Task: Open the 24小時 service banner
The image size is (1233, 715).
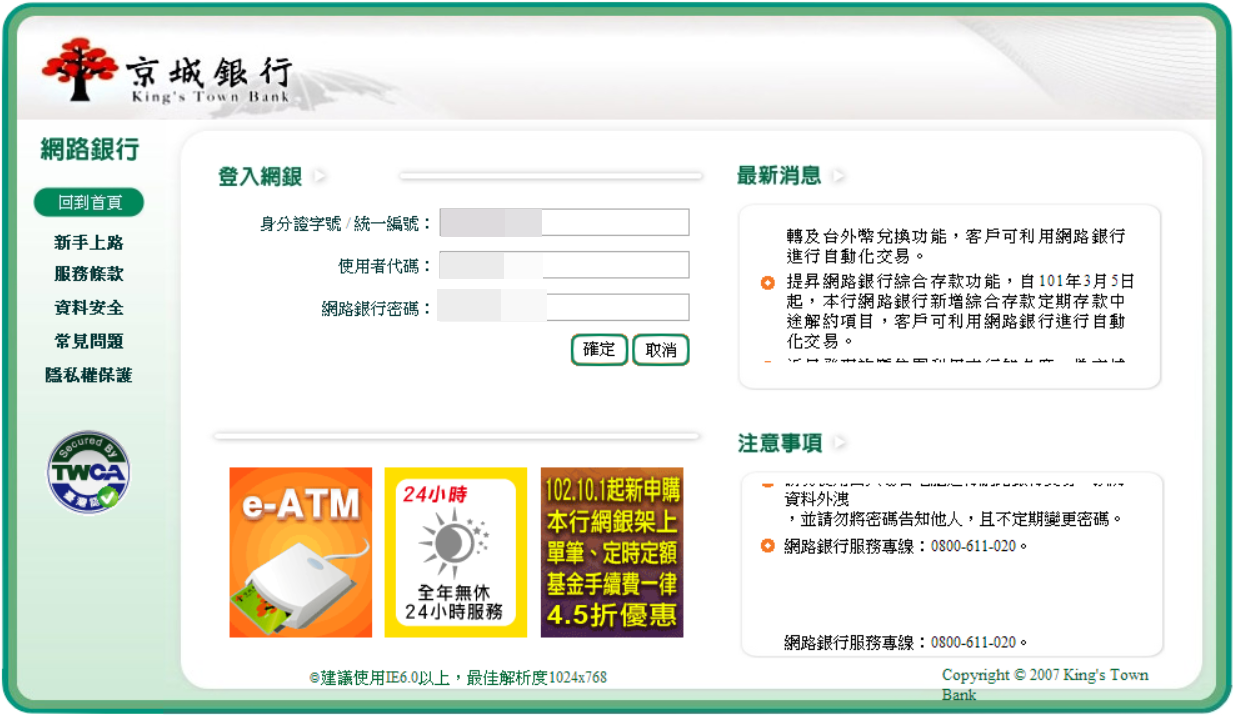Action: [x=456, y=552]
